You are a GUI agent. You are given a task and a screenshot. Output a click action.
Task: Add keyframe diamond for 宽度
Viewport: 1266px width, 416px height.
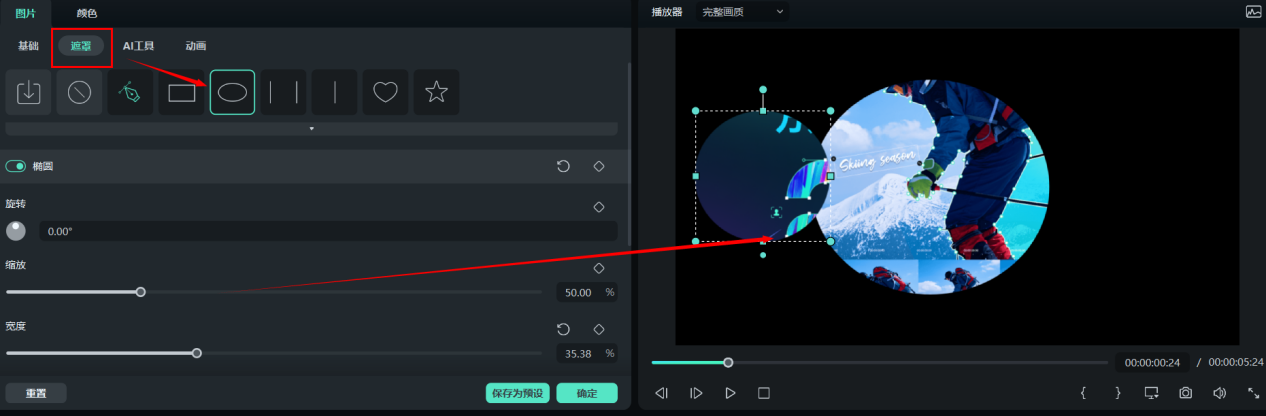[599, 329]
